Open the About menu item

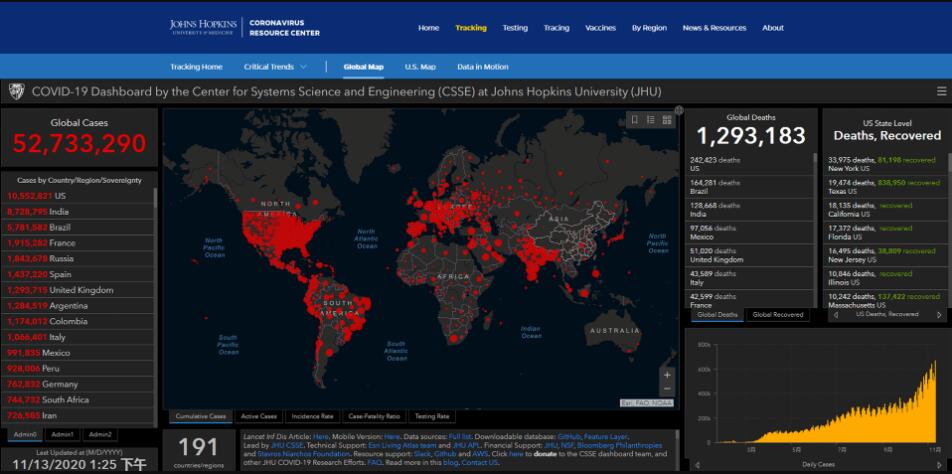[773, 28]
